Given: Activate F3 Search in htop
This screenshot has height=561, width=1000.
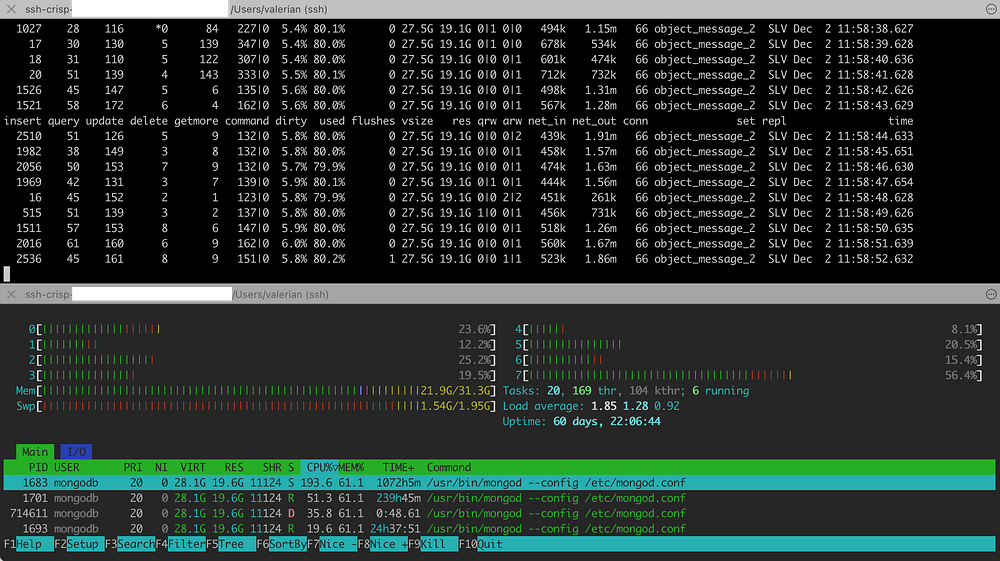Looking at the screenshot, I should click(x=129, y=544).
